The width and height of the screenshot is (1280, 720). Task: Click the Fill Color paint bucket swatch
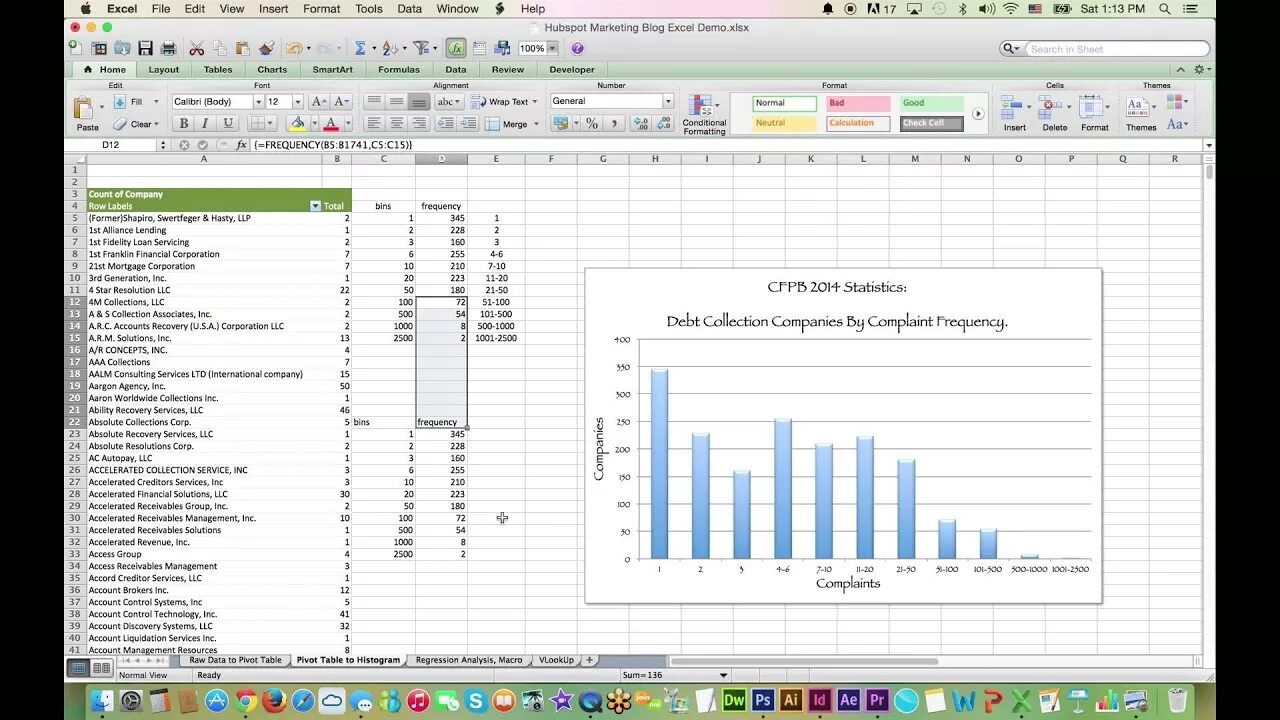296,123
